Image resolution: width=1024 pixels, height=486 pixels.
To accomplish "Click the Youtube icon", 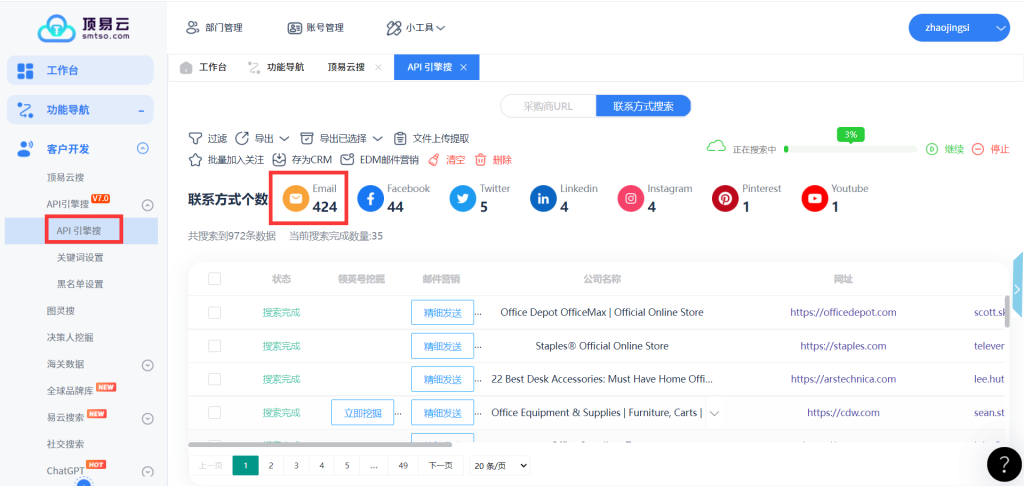I will pos(815,199).
